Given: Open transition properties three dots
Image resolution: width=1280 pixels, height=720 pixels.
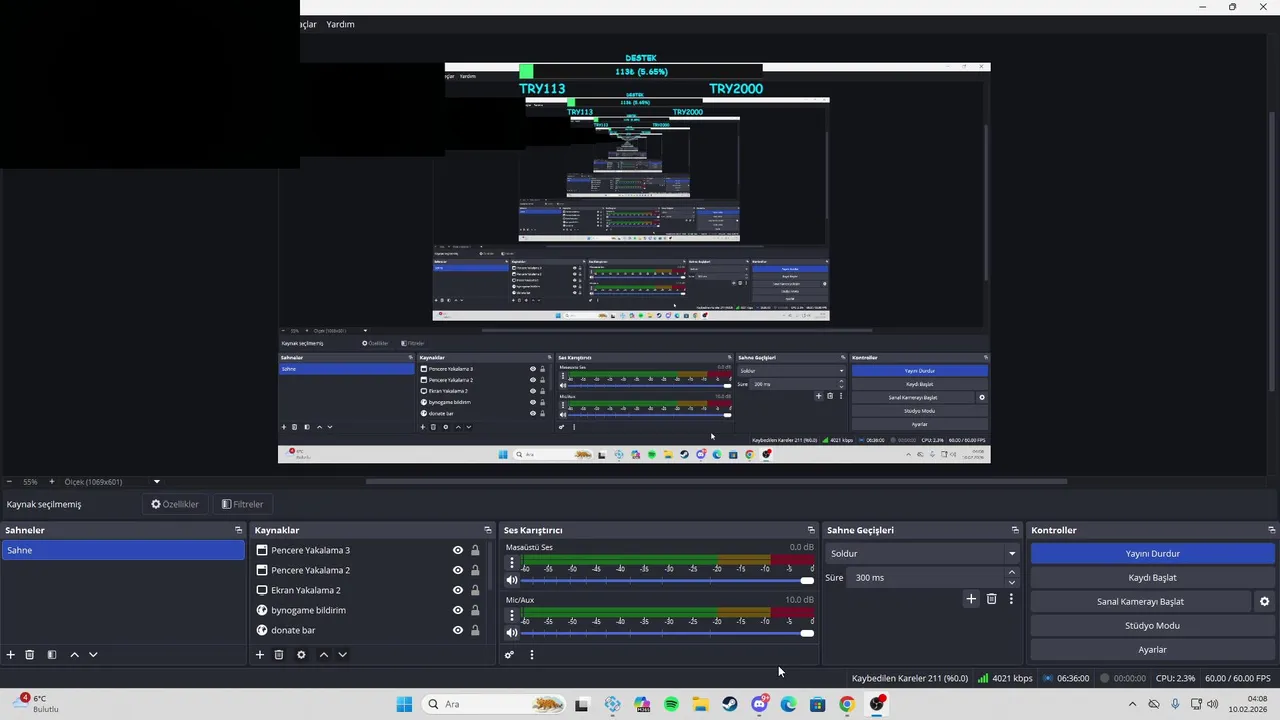Looking at the screenshot, I should pos(1011,599).
